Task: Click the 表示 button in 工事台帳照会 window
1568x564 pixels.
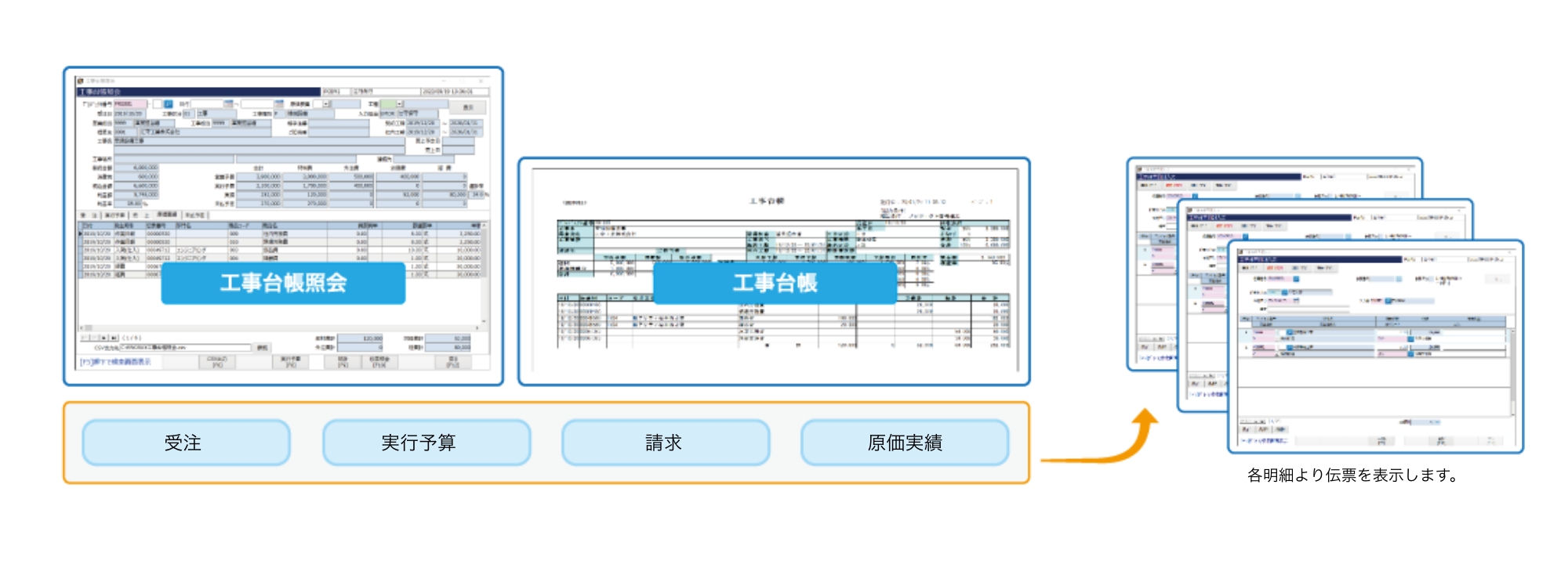Action: tap(468, 107)
